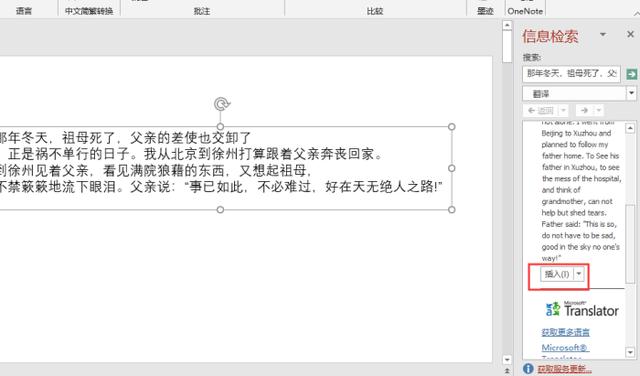640x376 pixels.
Task: Click the 比较 ribbon group label
Action: (375, 11)
